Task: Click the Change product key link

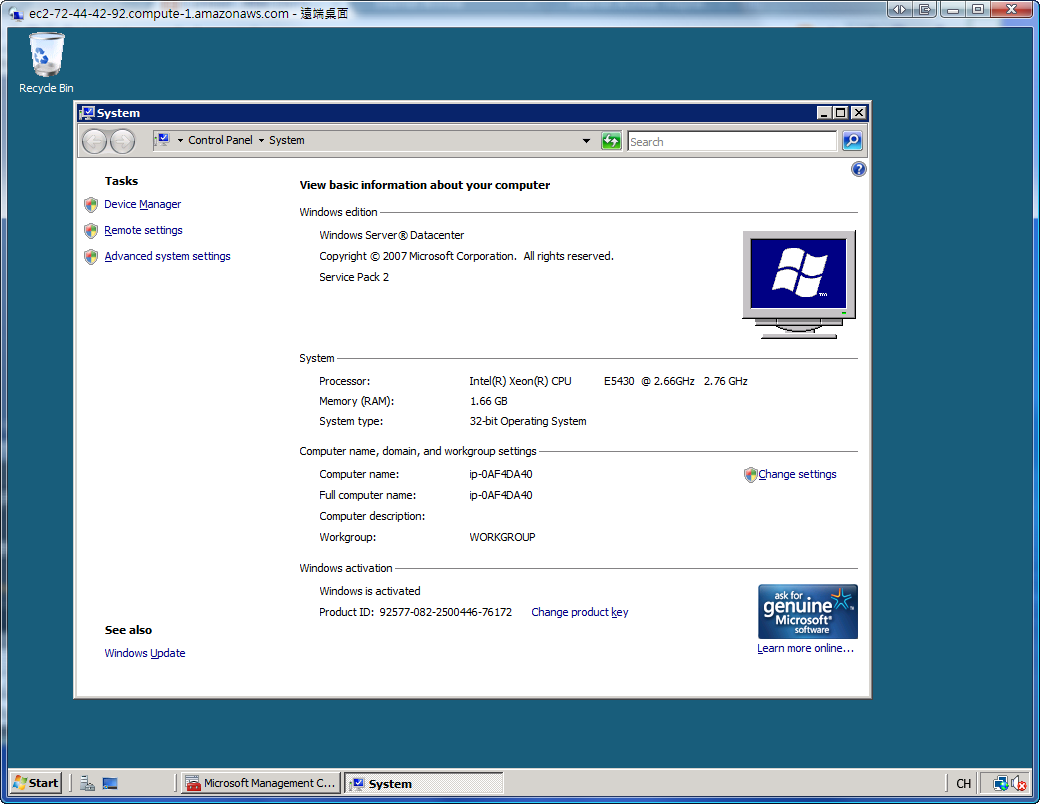Action: 580,612
